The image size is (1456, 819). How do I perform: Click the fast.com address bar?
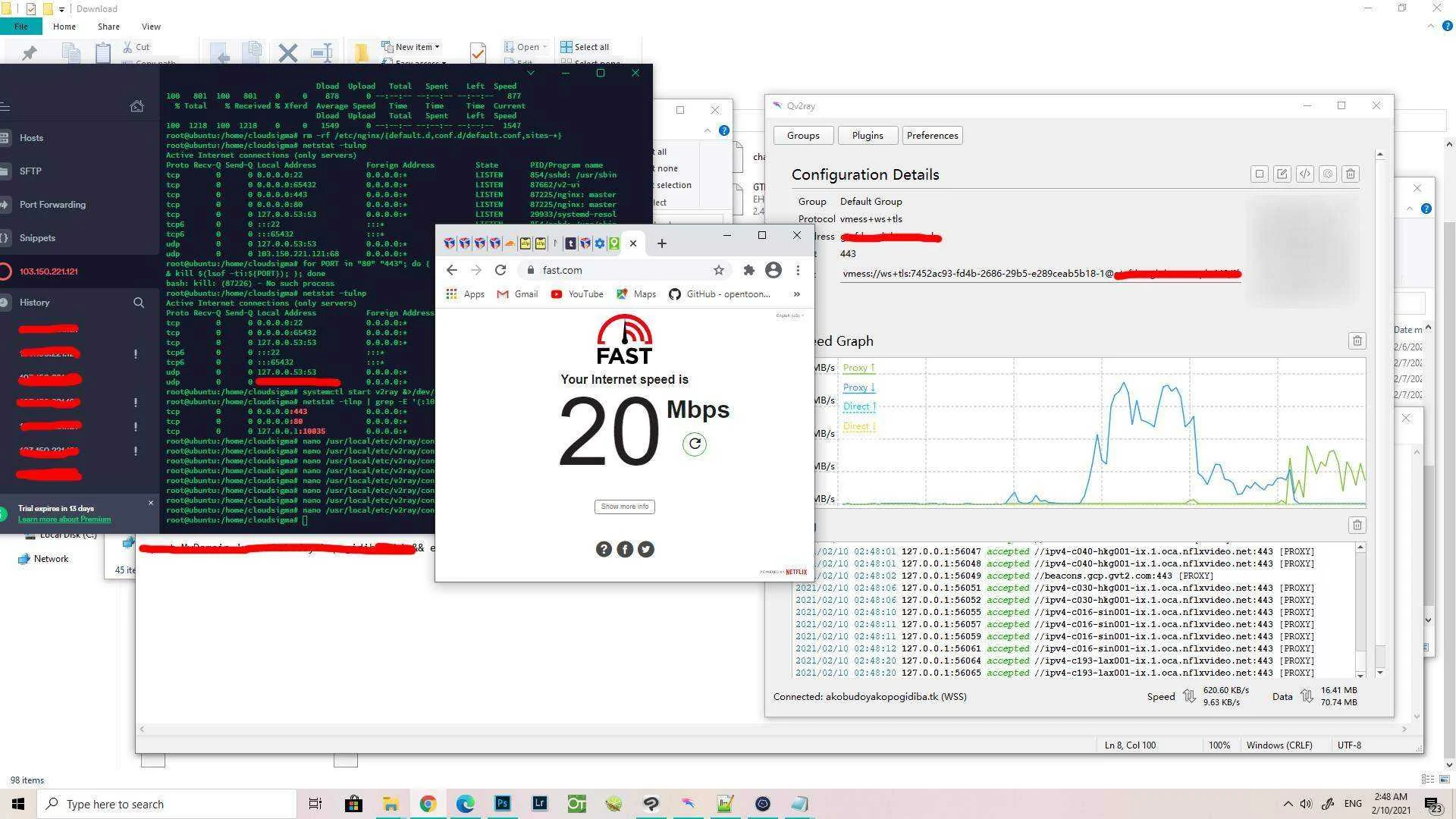pos(626,270)
